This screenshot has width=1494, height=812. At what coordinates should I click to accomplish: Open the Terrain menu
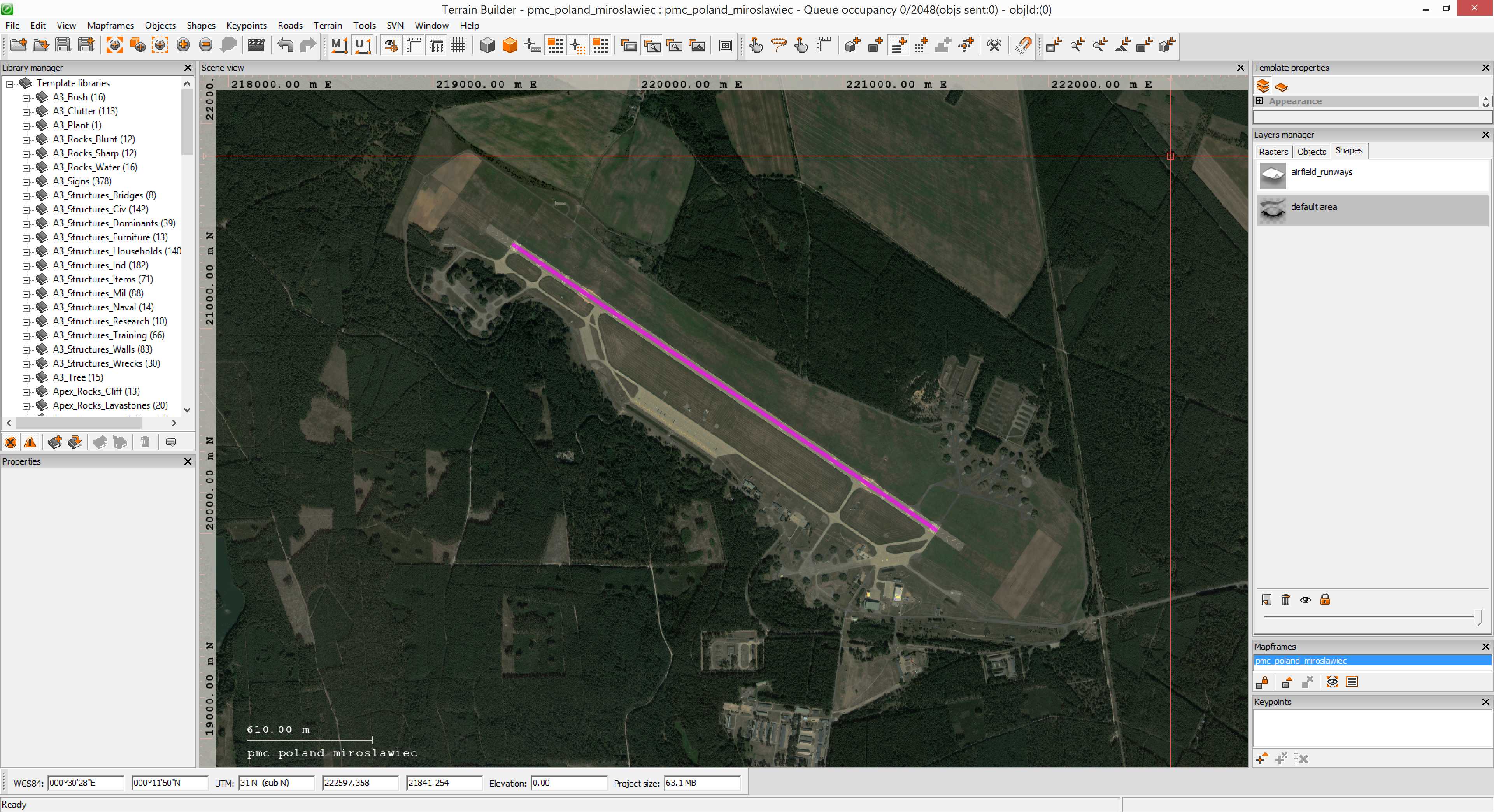coord(328,26)
